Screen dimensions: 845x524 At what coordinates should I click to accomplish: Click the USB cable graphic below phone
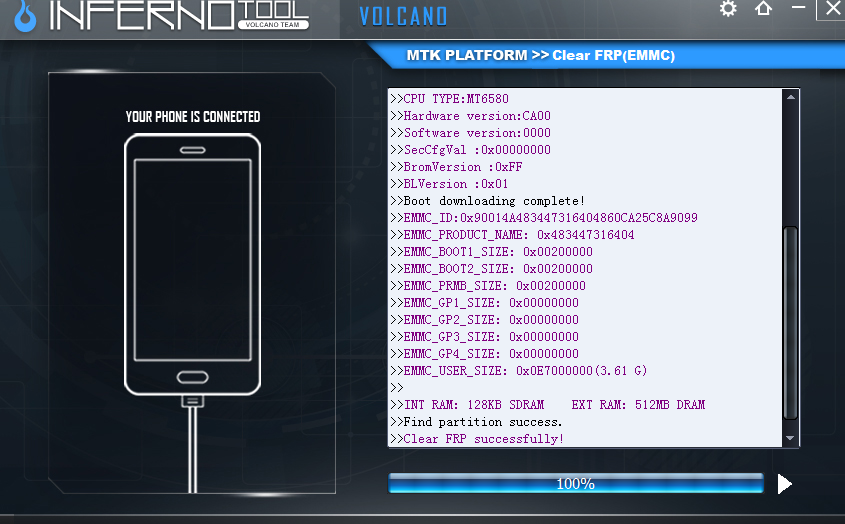pyautogui.click(x=192, y=445)
